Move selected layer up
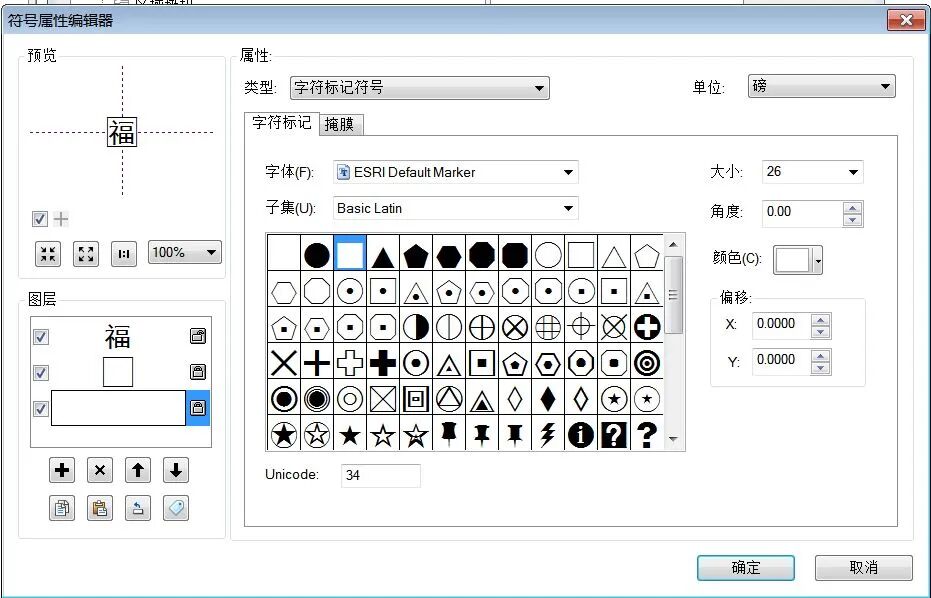 138,470
